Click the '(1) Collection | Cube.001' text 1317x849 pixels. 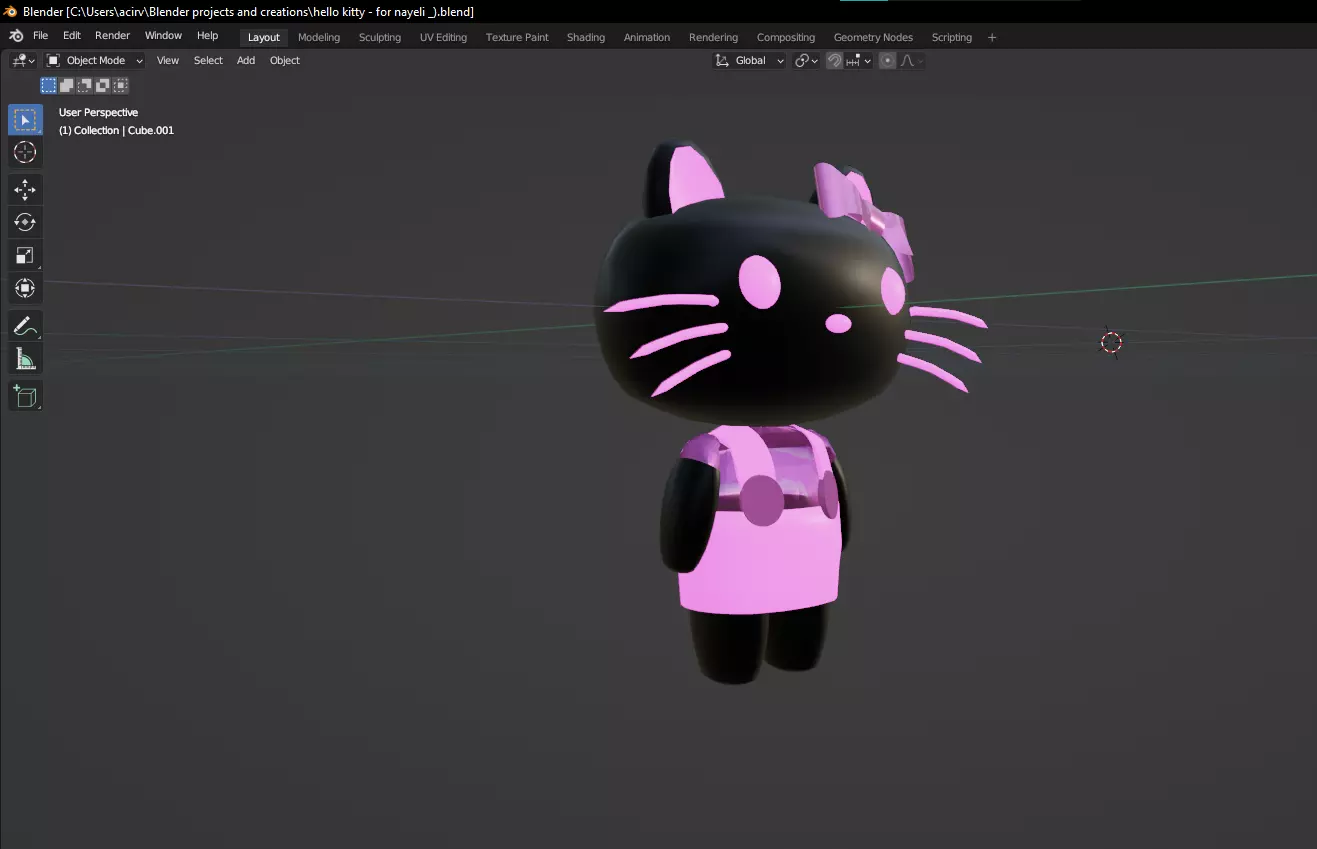[x=116, y=131]
